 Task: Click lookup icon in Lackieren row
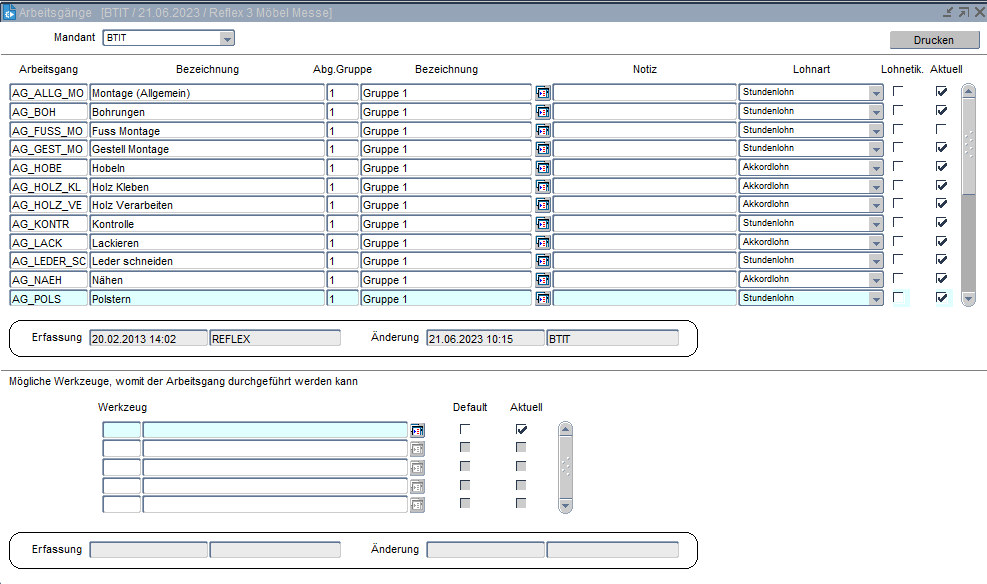click(542, 243)
